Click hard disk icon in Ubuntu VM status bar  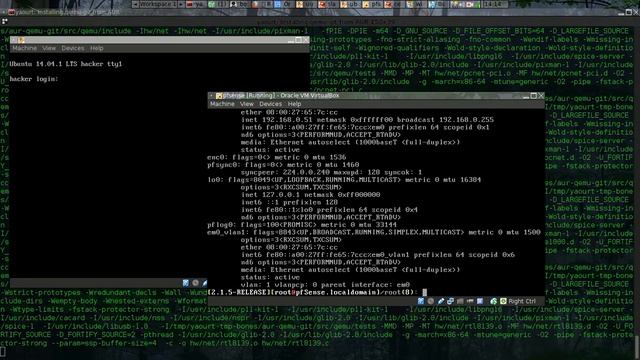click(x=186, y=283)
